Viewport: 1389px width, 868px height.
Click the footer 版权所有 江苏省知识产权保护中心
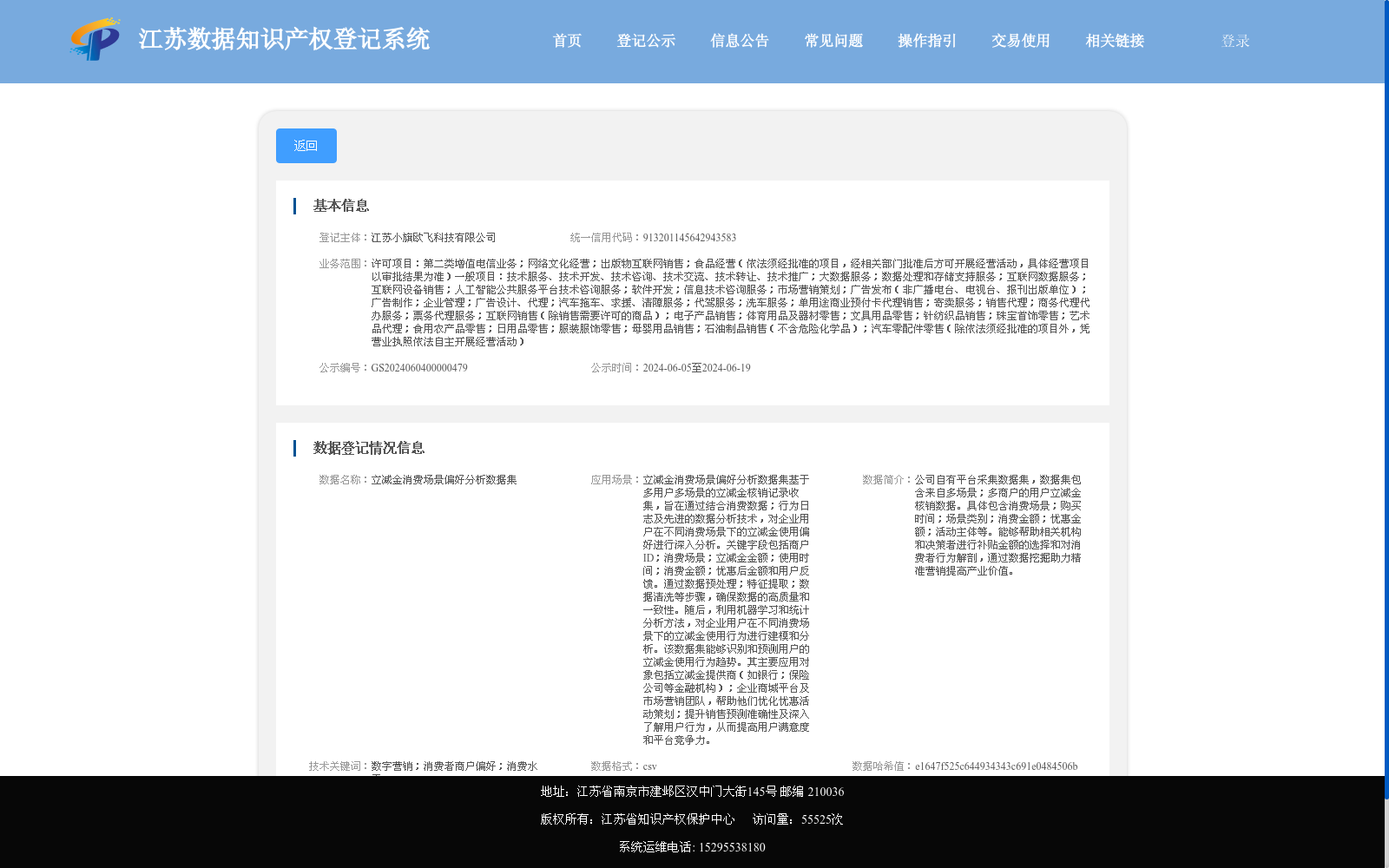point(637,819)
